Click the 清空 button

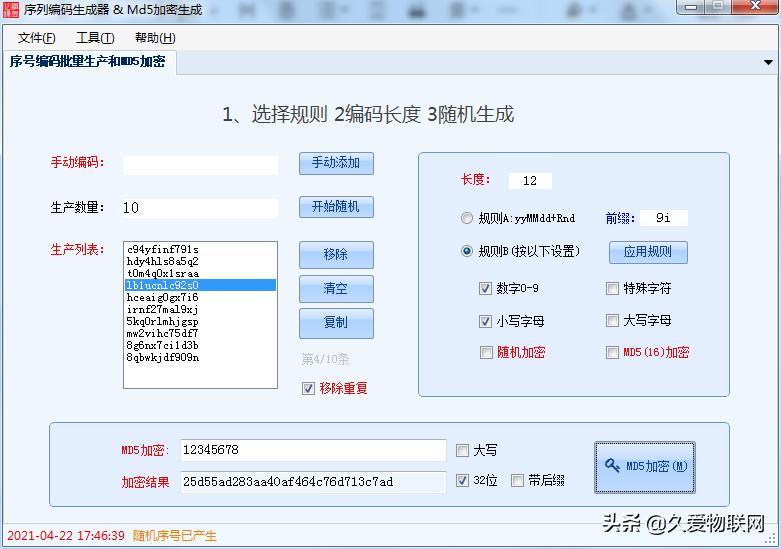(336, 288)
